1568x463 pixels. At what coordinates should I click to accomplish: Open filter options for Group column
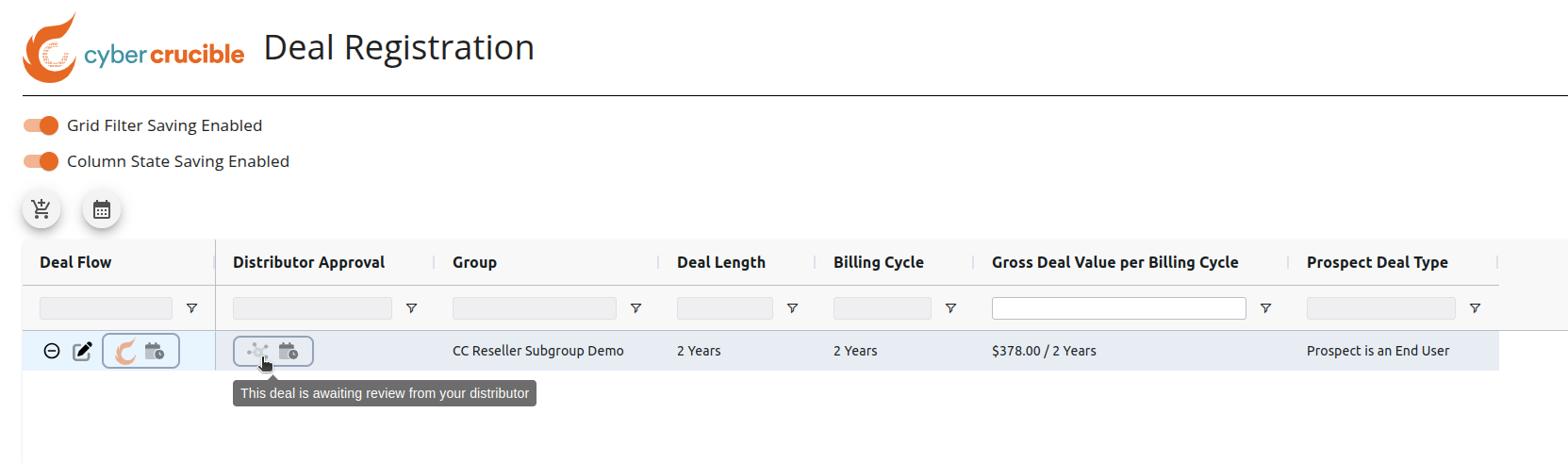tap(636, 308)
